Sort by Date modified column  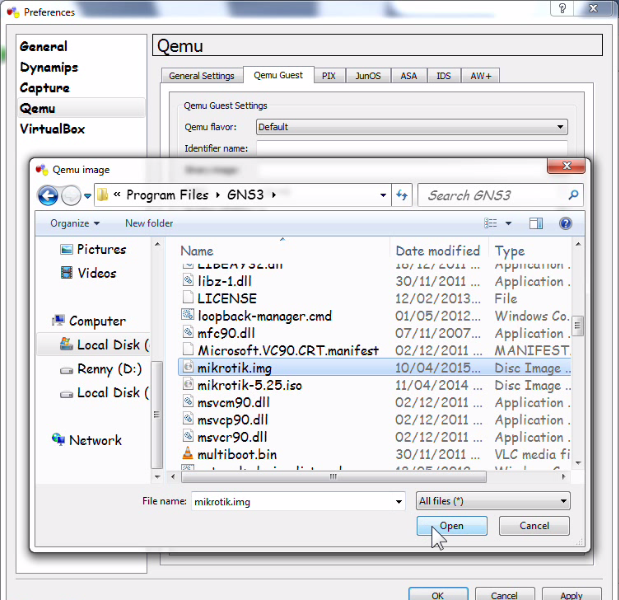coord(438,251)
